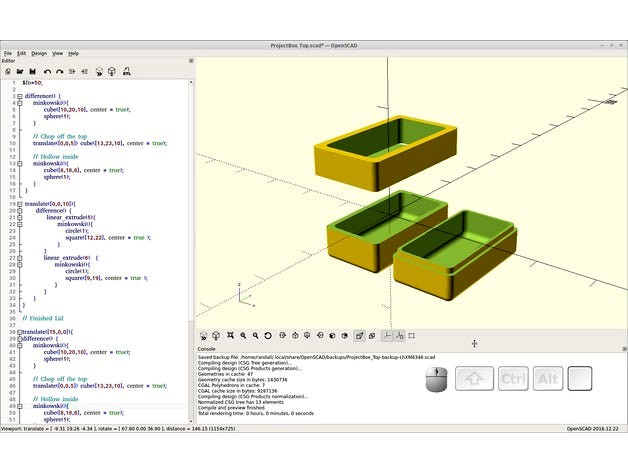The width and height of the screenshot is (628, 472).
Task: Collapse the fold marker at line 4 minkowski()
Action: (19, 103)
